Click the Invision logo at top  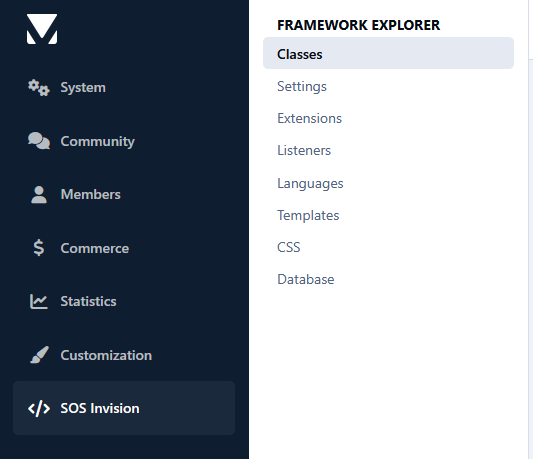pos(42,29)
